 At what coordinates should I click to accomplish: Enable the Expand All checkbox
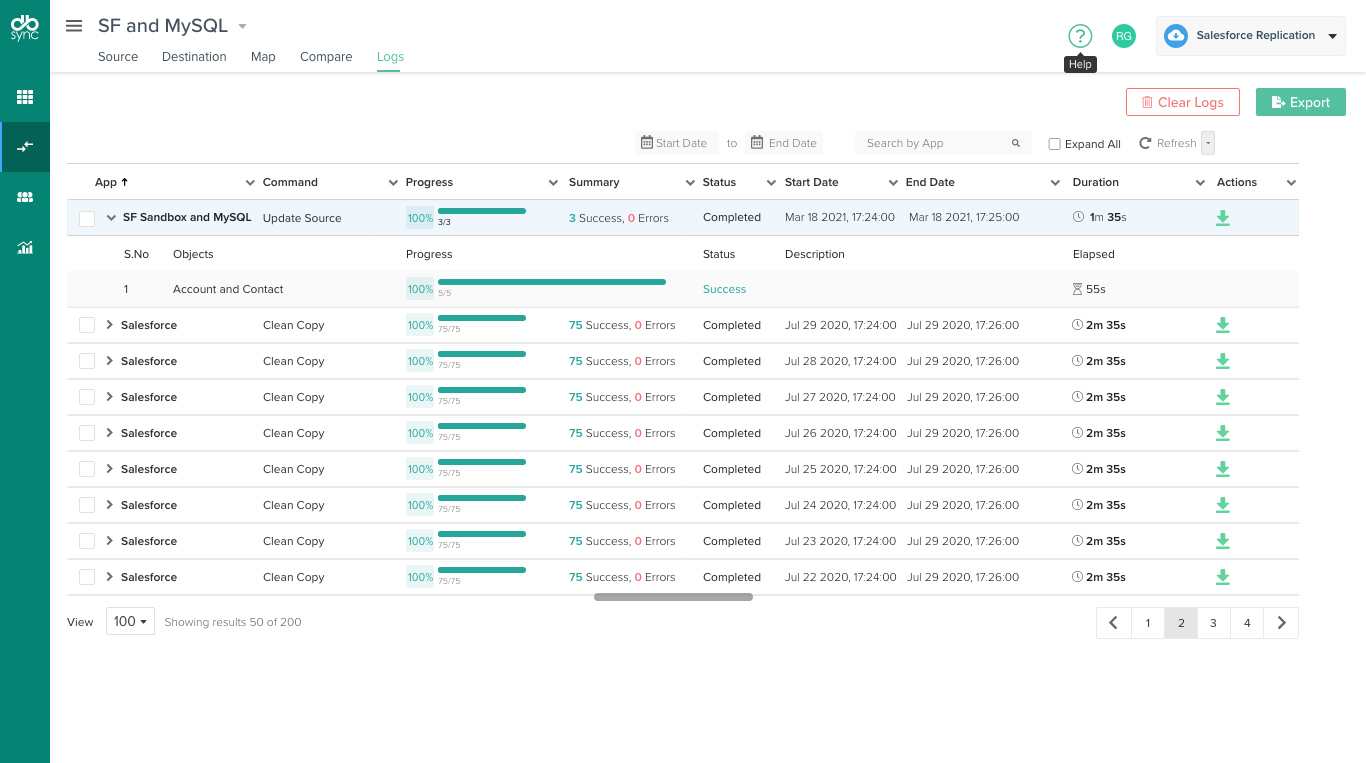pos(1054,144)
